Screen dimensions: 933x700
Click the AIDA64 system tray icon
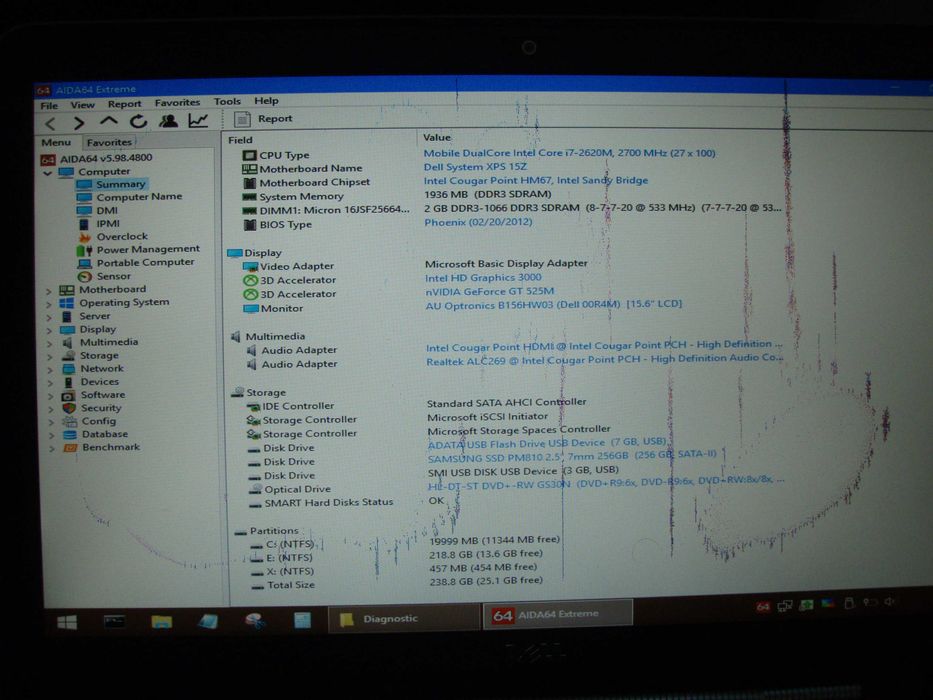point(762,607)
